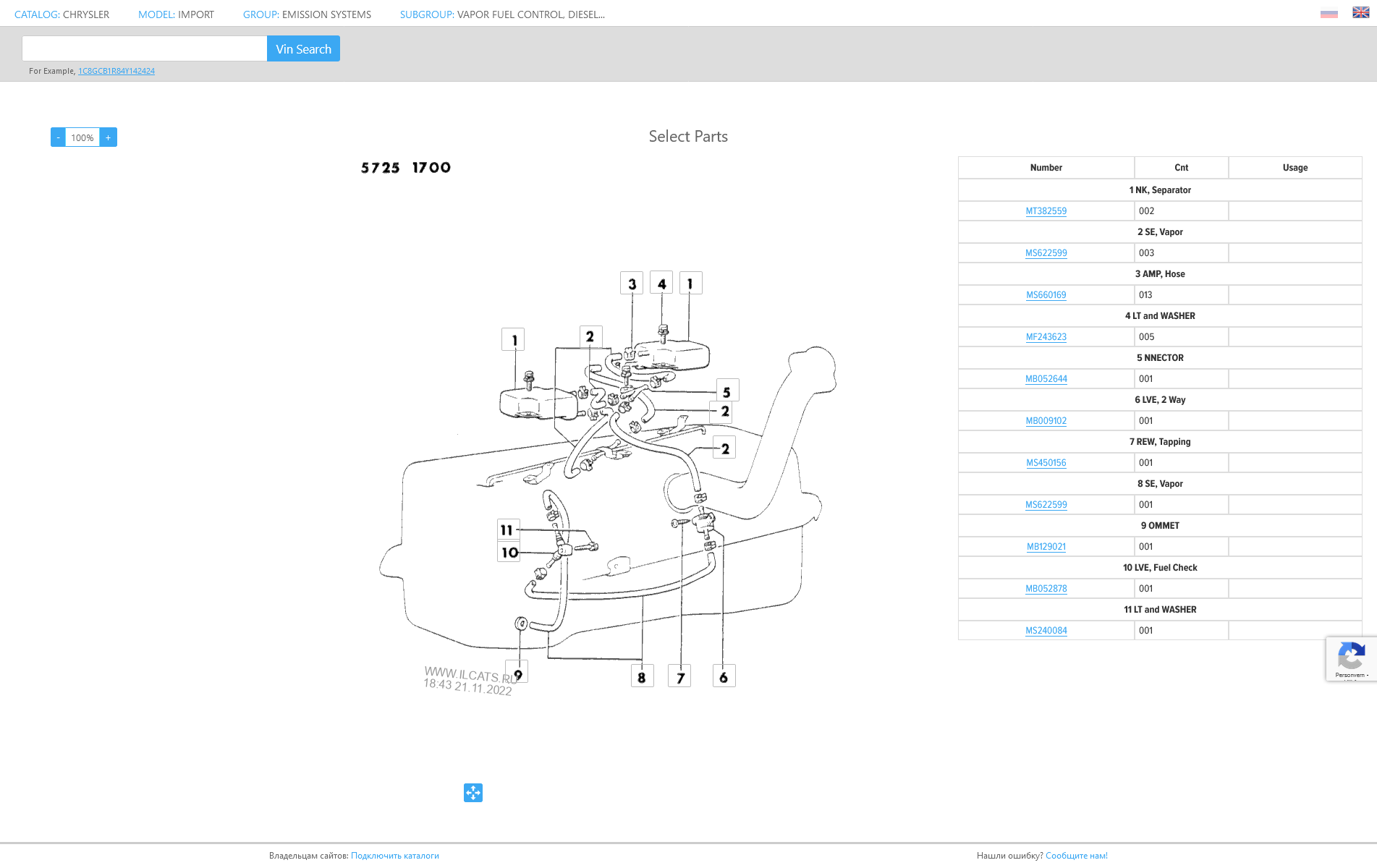
Task: Open part number MT382559
Action: 1046,211
